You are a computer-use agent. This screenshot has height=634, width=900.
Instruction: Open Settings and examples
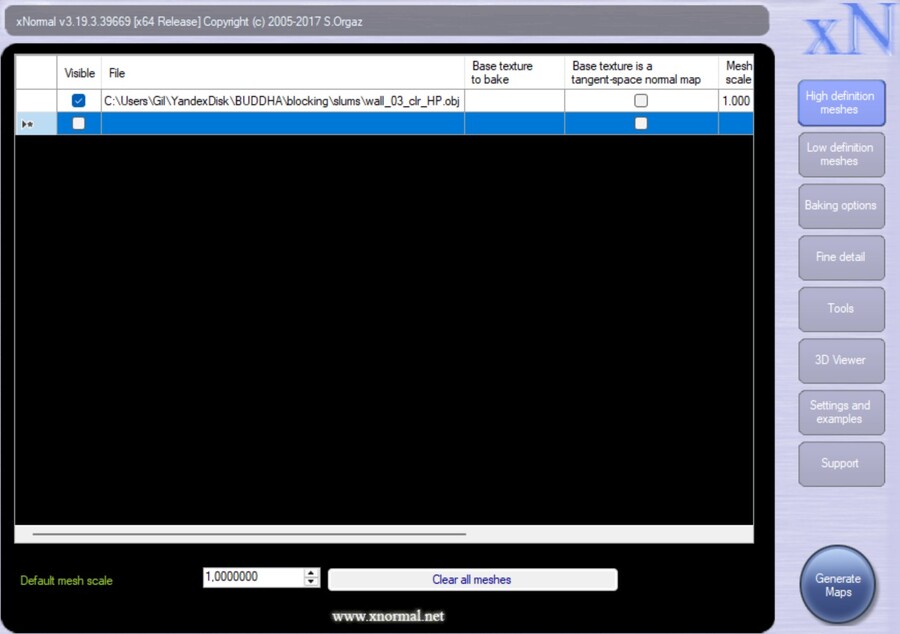coord(841,412)
